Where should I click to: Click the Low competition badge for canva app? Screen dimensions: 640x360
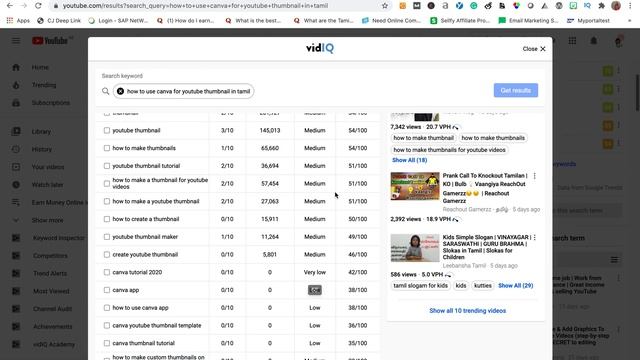click(315, 290)
